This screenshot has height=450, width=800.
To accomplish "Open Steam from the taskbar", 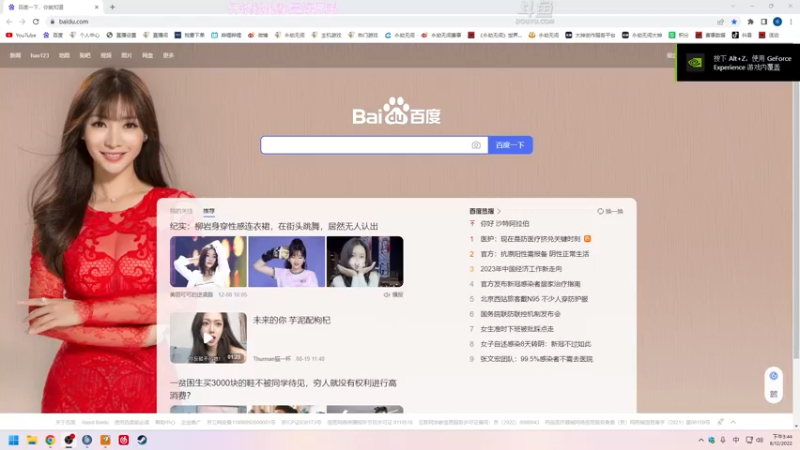I will [x=142, y=440].
